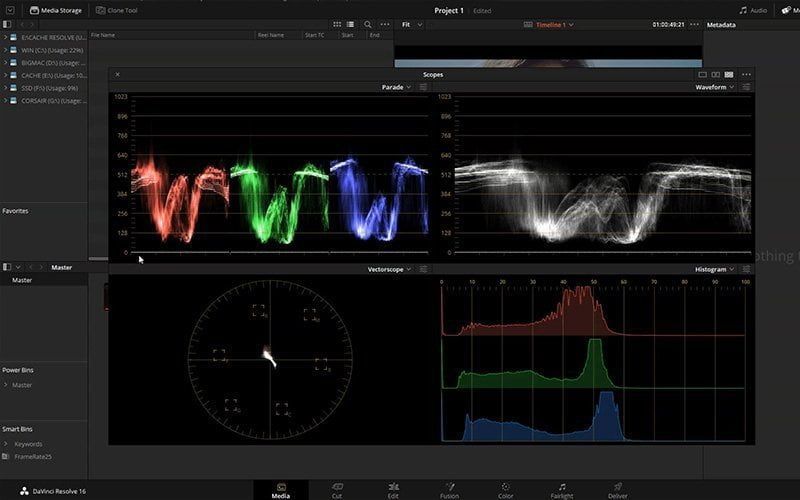Switch media storage to thumbnail grid view
This screenshot has height=500, width=800.
point(337,24)
